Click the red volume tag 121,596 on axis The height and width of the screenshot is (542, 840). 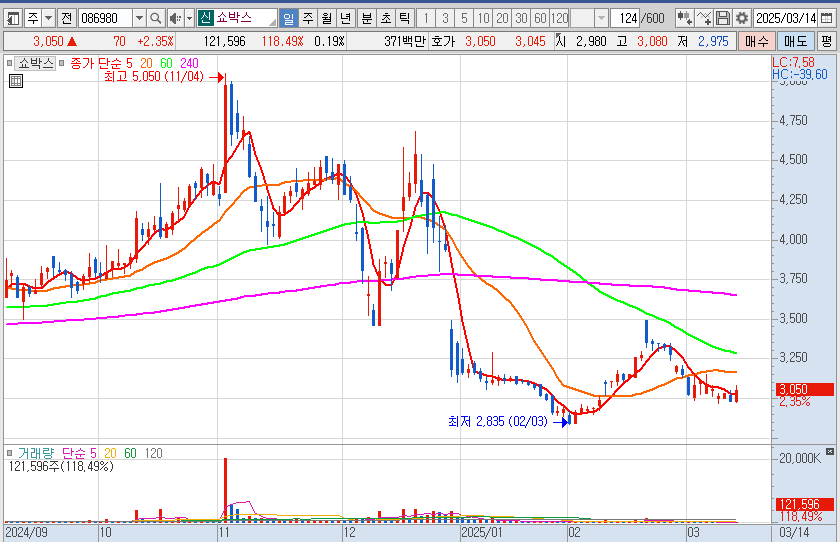tap(805, 504)
